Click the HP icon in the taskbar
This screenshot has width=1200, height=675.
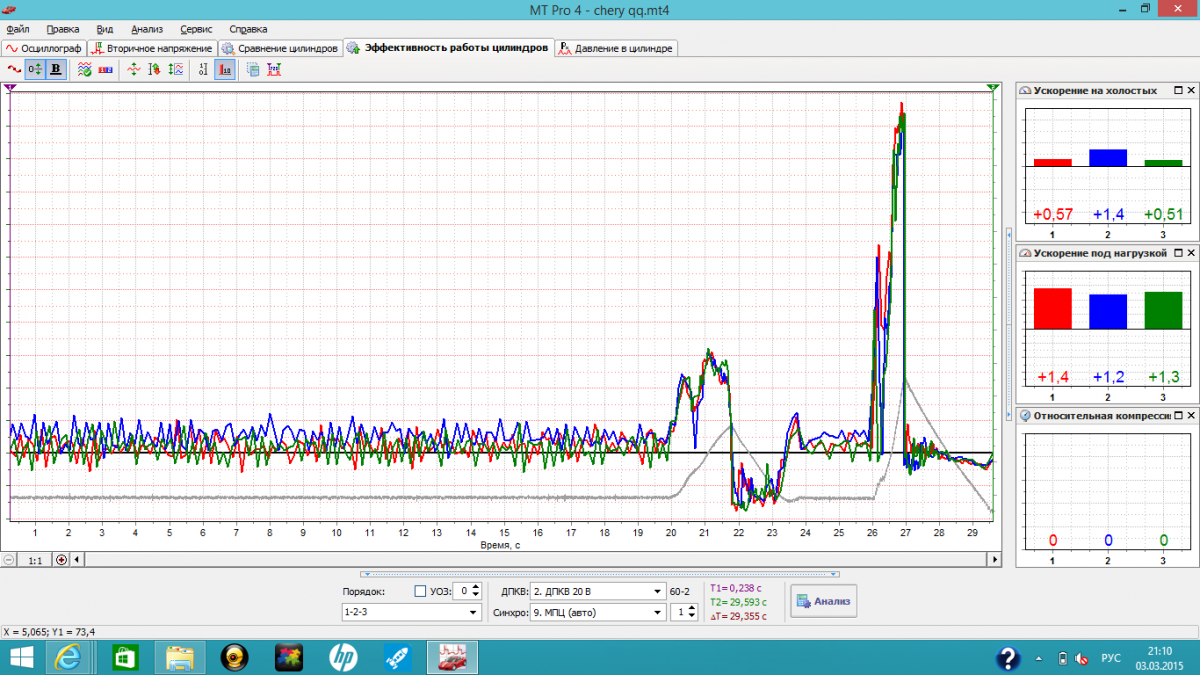[342, 657]
